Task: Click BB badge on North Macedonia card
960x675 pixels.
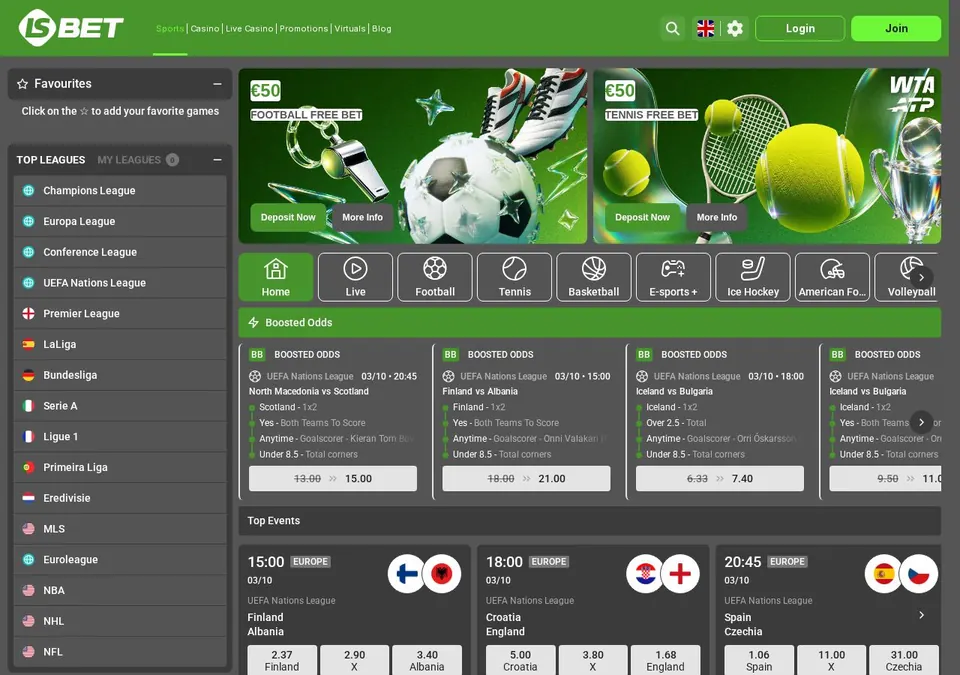Action: (x=257, y=355)
